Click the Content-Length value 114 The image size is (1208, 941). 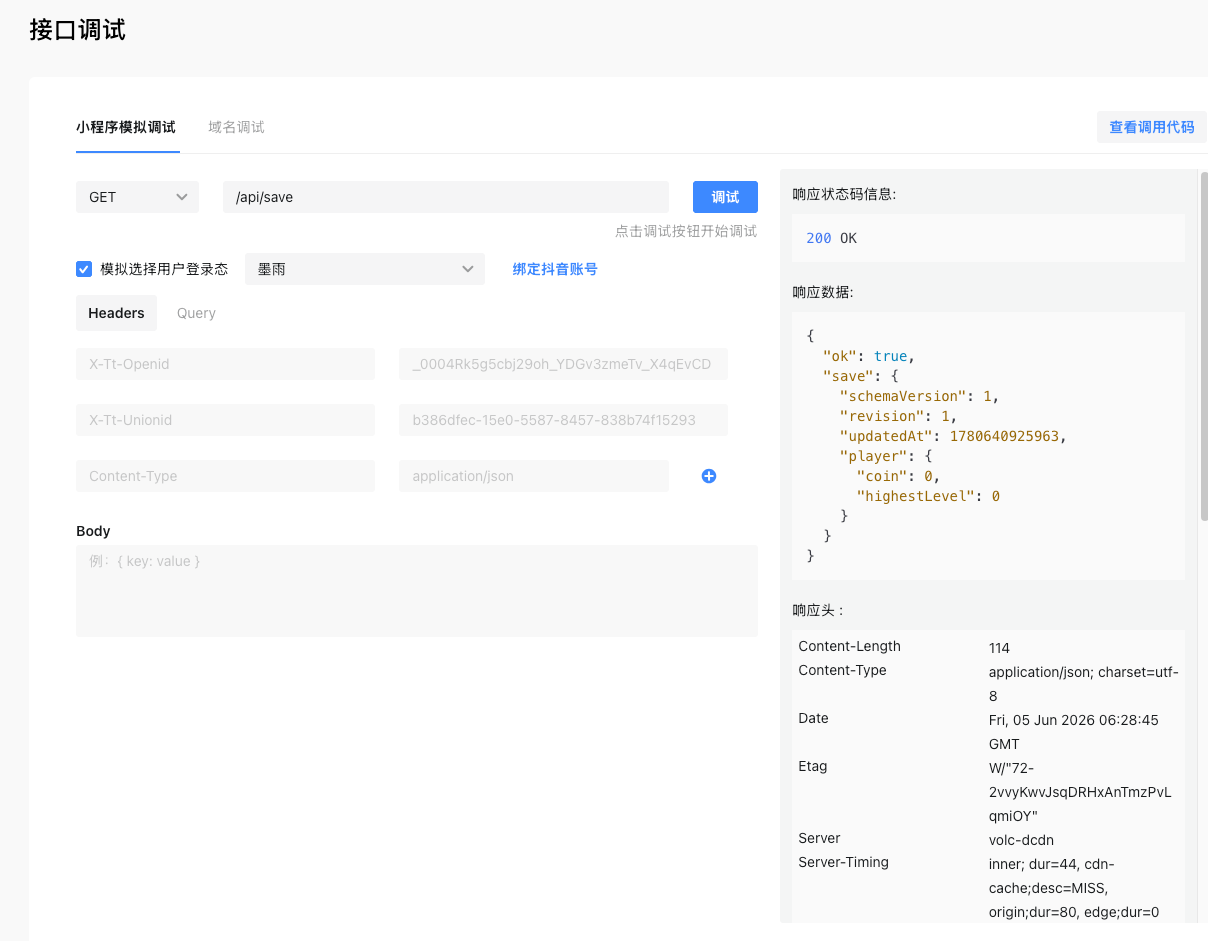[999, 648]
